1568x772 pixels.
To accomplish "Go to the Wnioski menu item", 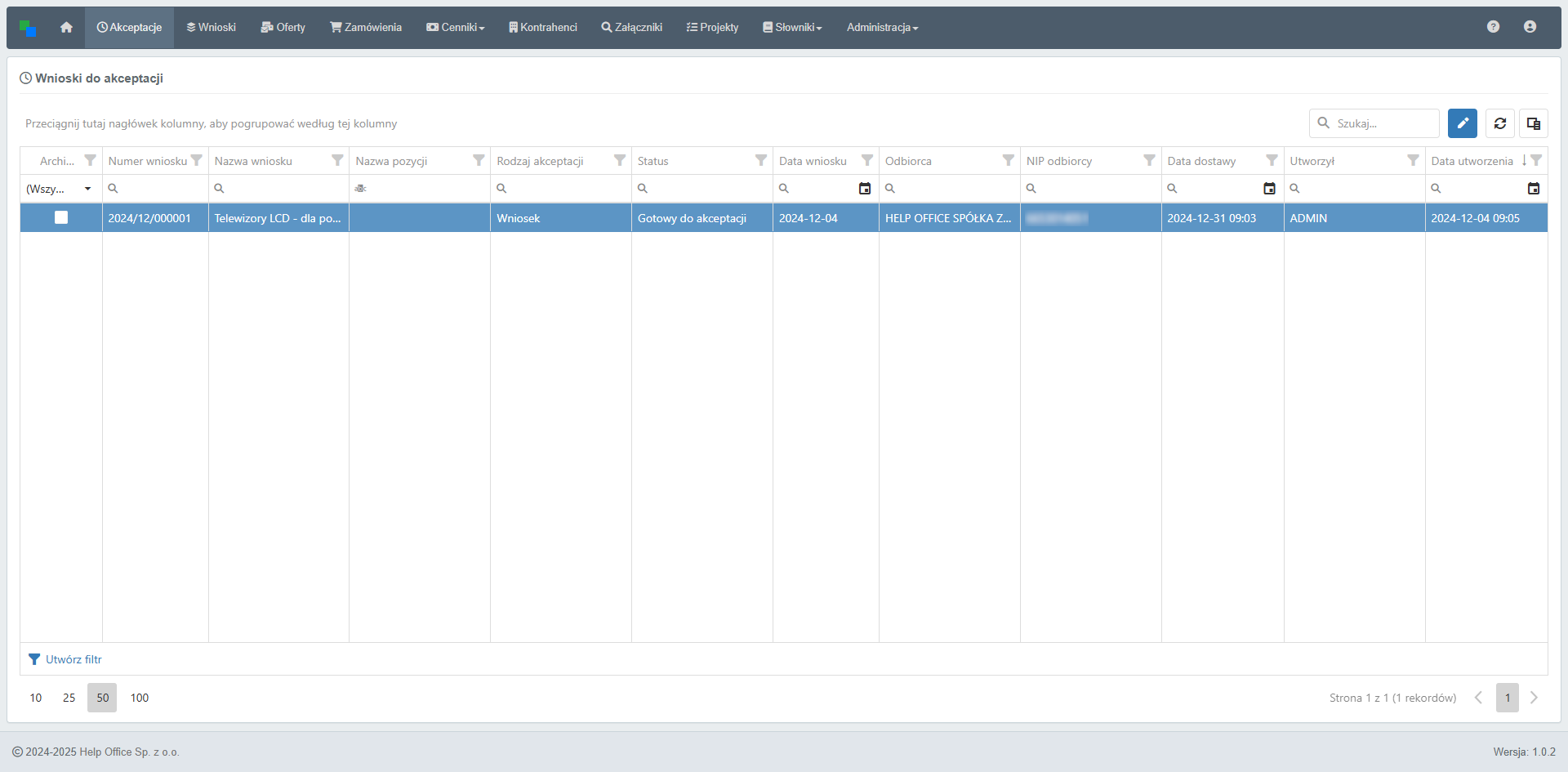I will tap(211, 28).
